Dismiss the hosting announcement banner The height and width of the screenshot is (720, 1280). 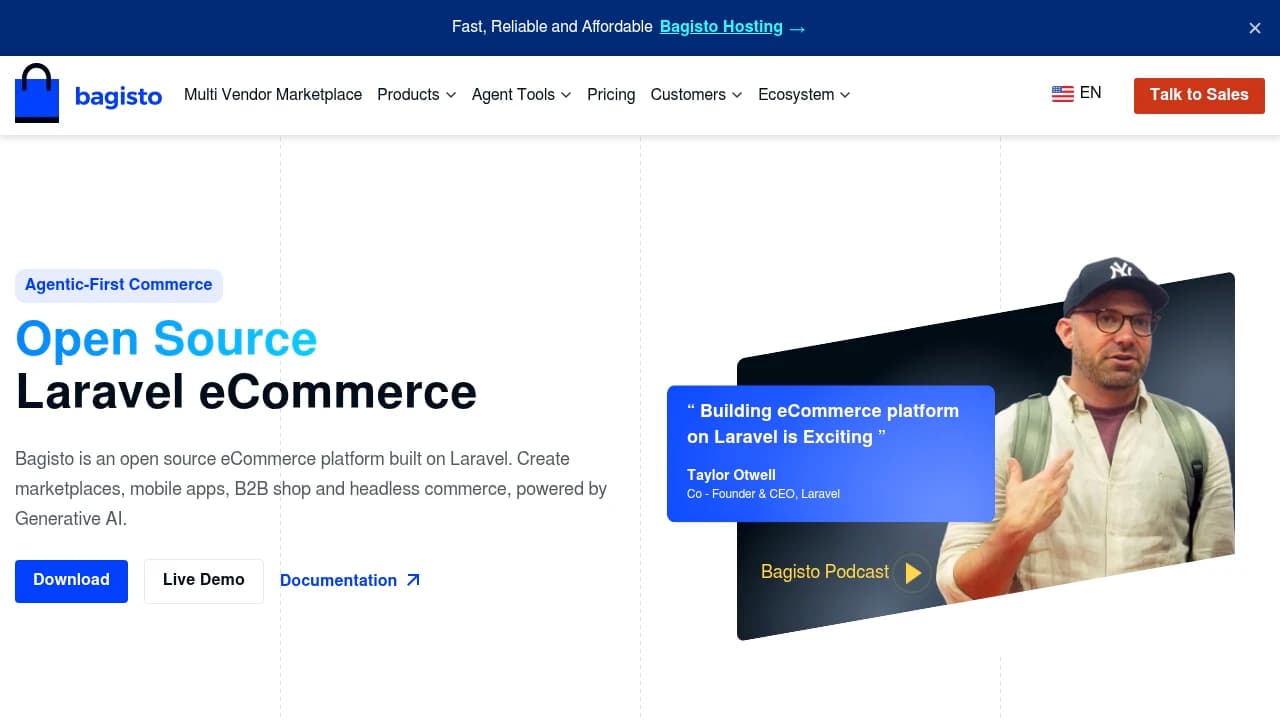pos(1255,28)
